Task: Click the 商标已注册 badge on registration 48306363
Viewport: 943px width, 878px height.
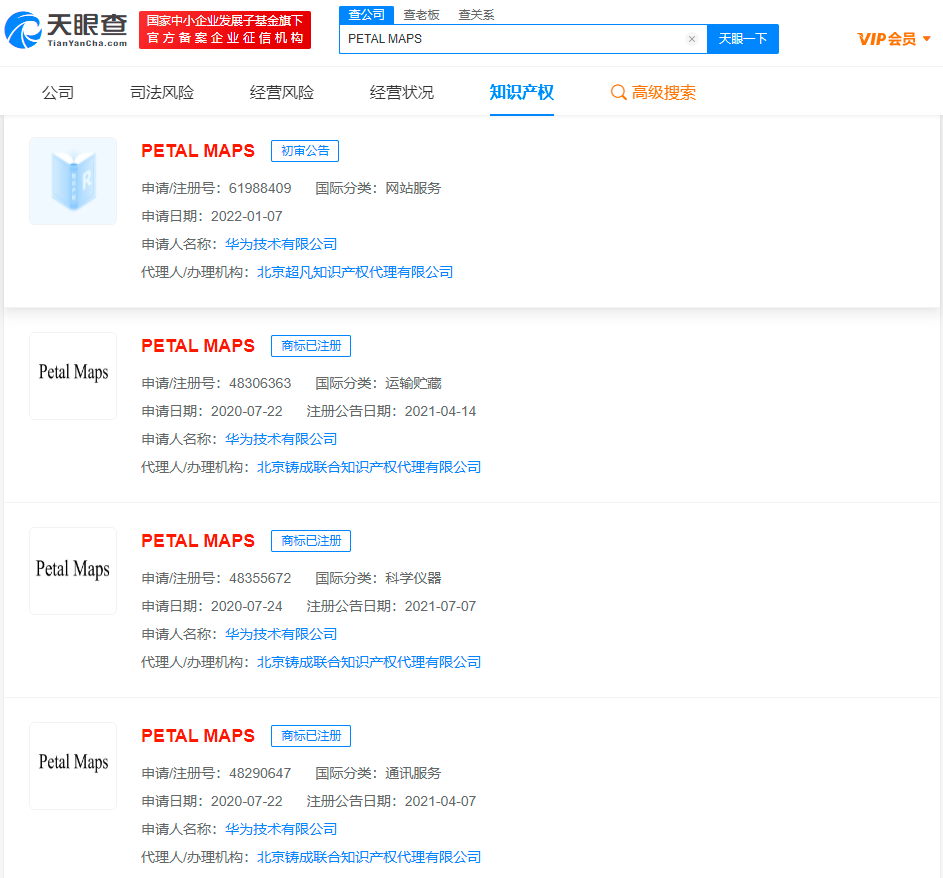Action: [311, 345]
